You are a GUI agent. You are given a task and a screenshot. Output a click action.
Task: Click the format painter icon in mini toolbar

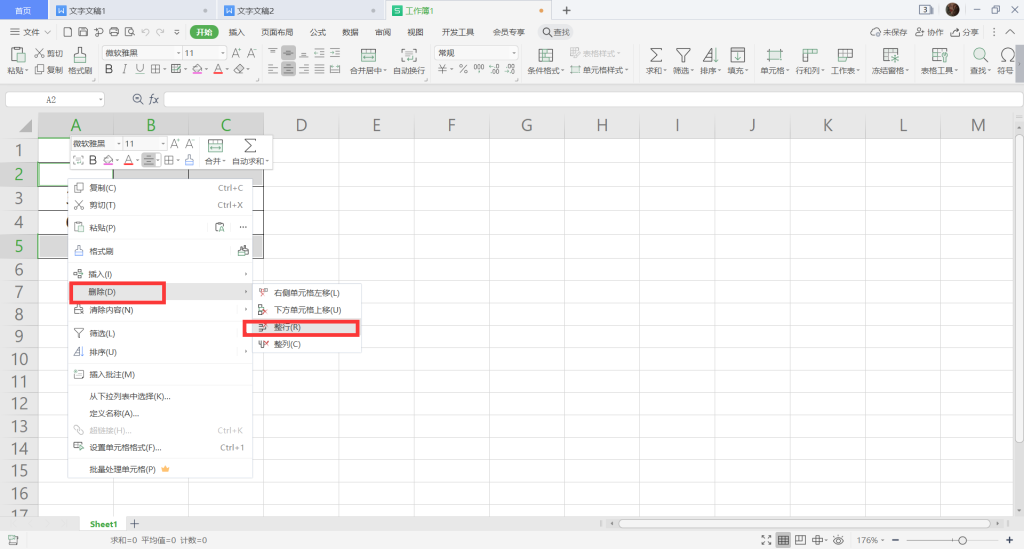(x=189, y=160)
